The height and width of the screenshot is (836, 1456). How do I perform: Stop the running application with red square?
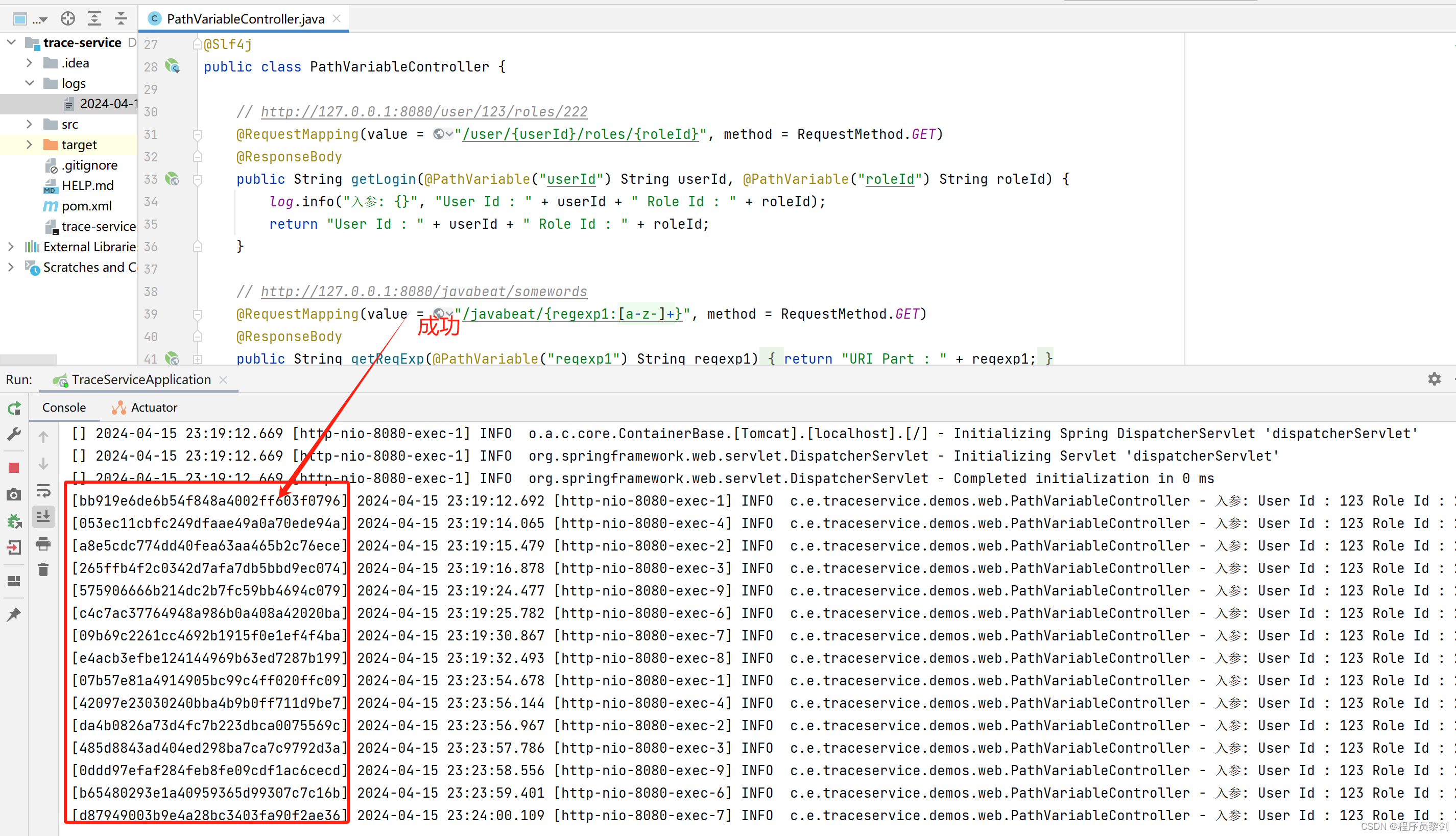tap(14, 468)
